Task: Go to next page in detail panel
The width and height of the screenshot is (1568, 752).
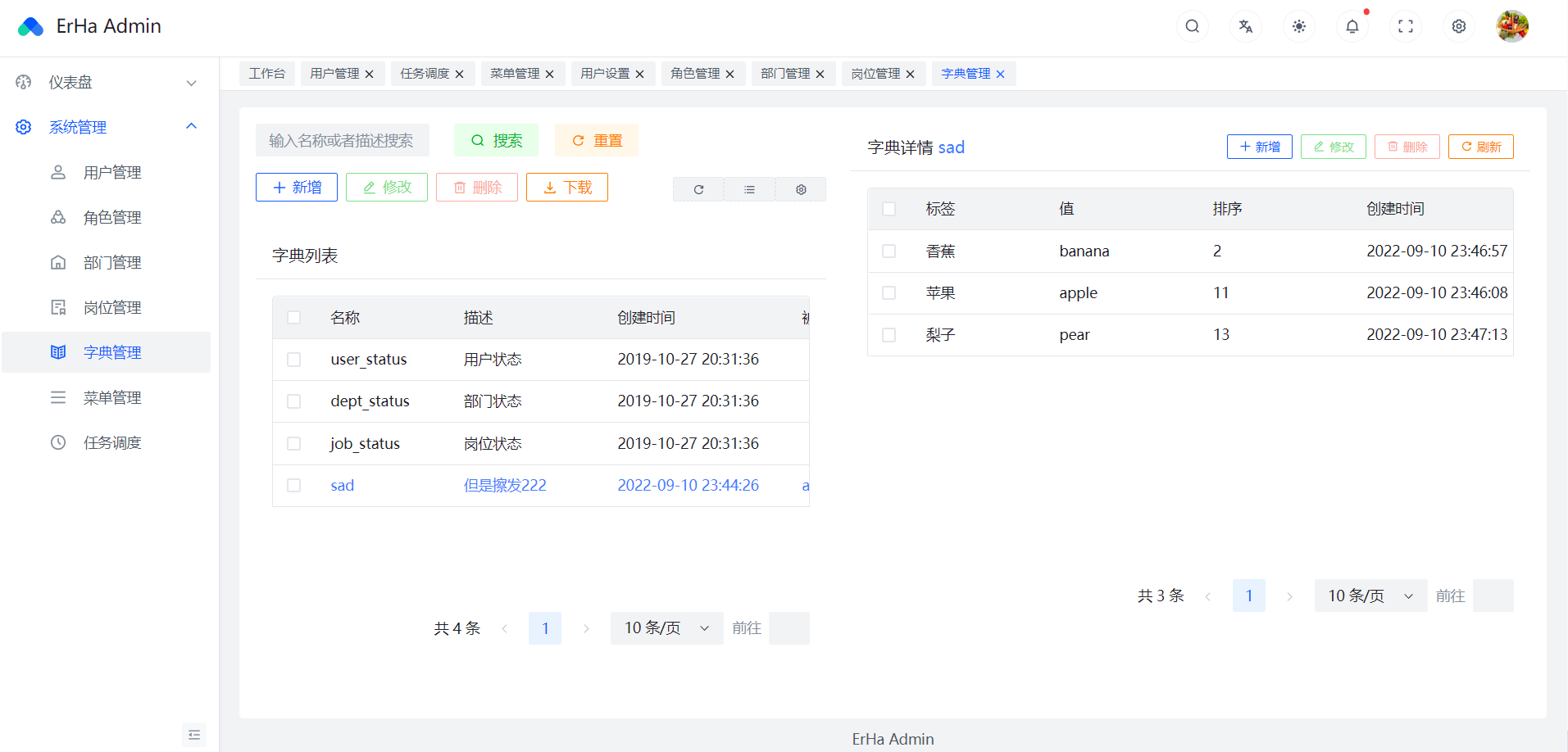Action: point(1289,596)
